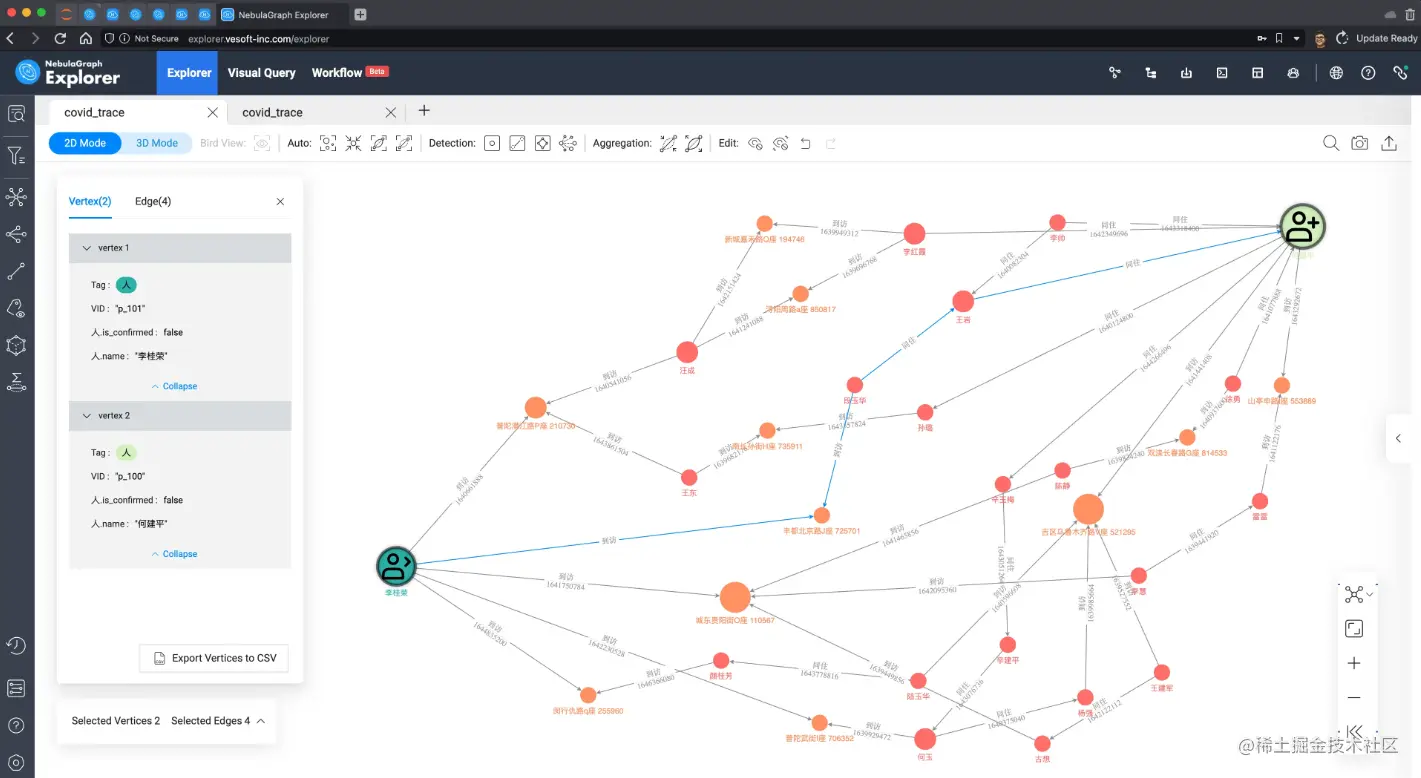This screenshot has width=1421, height=778.
Task: Click the first Aggregation edges icon
Action: (668, 143)
